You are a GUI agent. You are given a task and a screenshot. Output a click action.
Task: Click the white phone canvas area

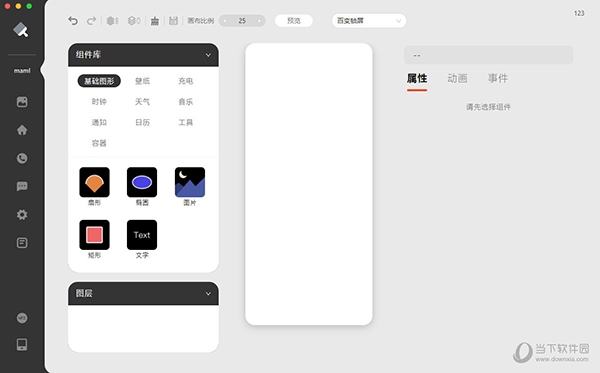(x=309, y=184)
